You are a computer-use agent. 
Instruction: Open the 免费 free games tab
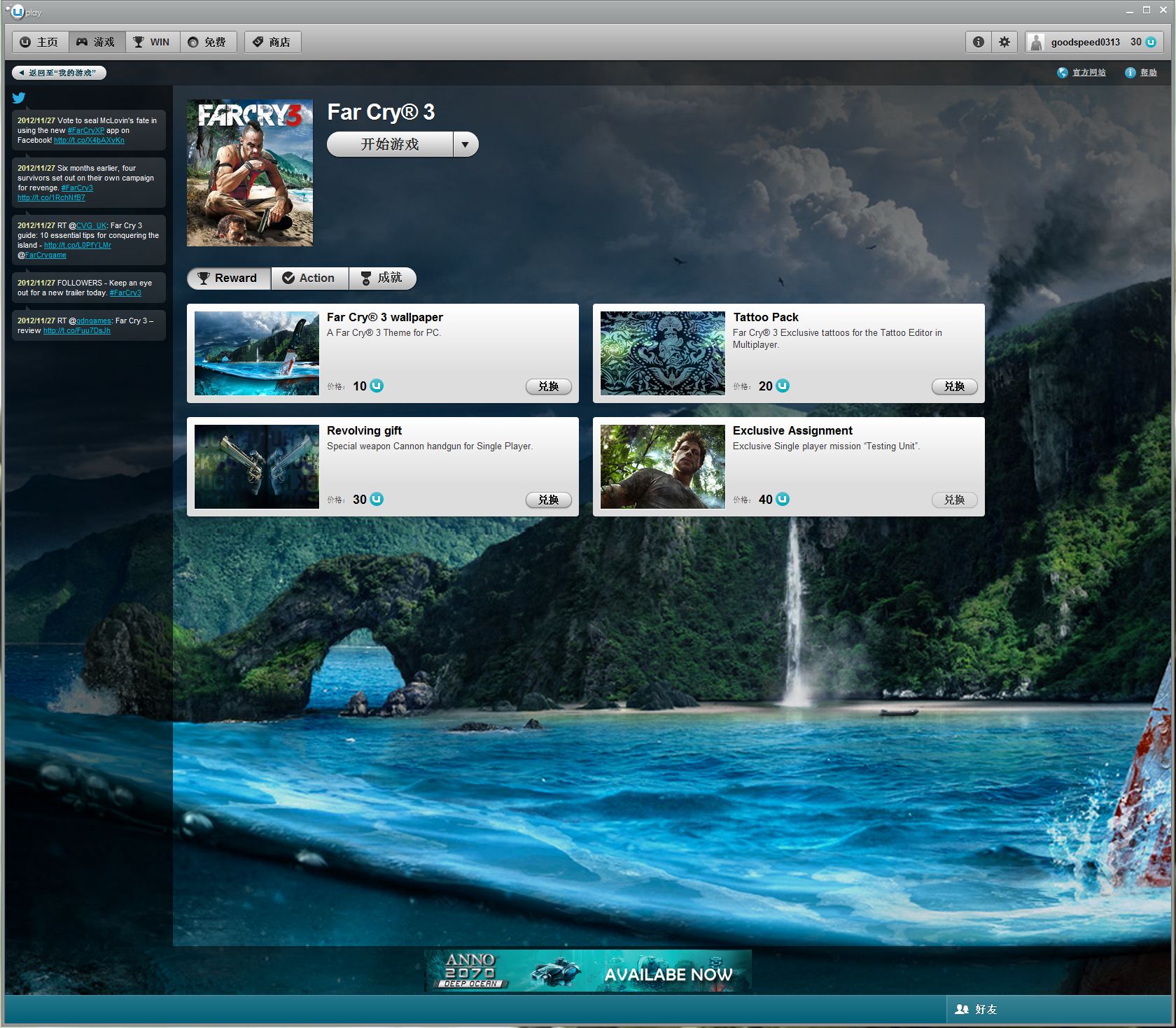click(208, 42)
